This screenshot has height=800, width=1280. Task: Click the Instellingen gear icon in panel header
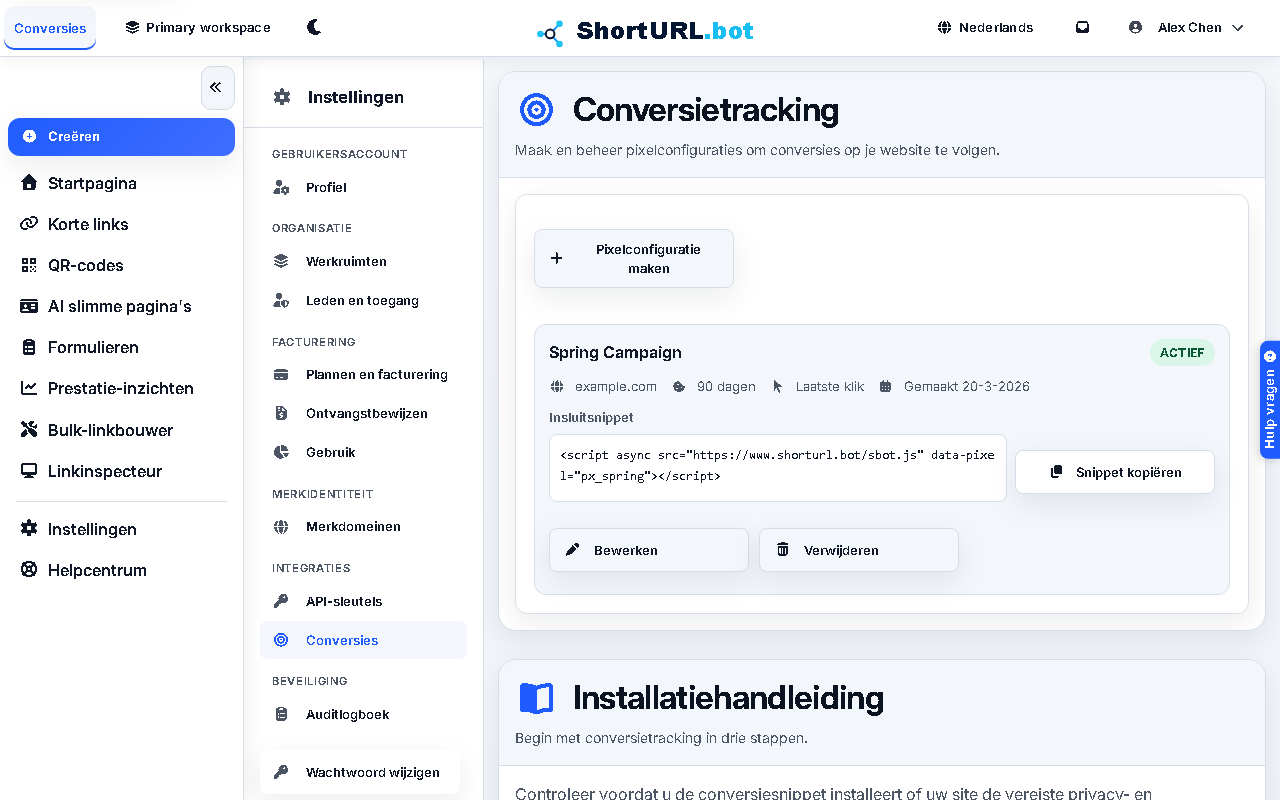[282, 97]
